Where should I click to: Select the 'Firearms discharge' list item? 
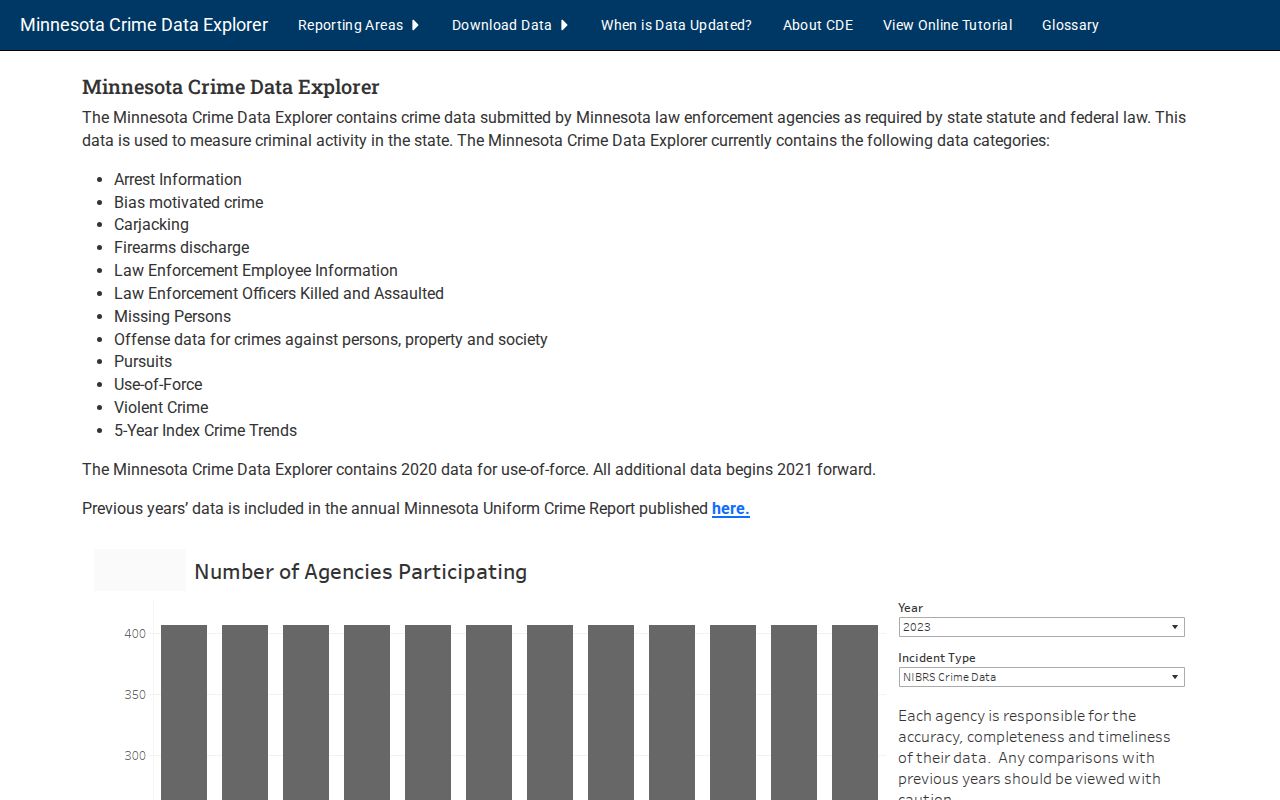click(x=181, y=247)
